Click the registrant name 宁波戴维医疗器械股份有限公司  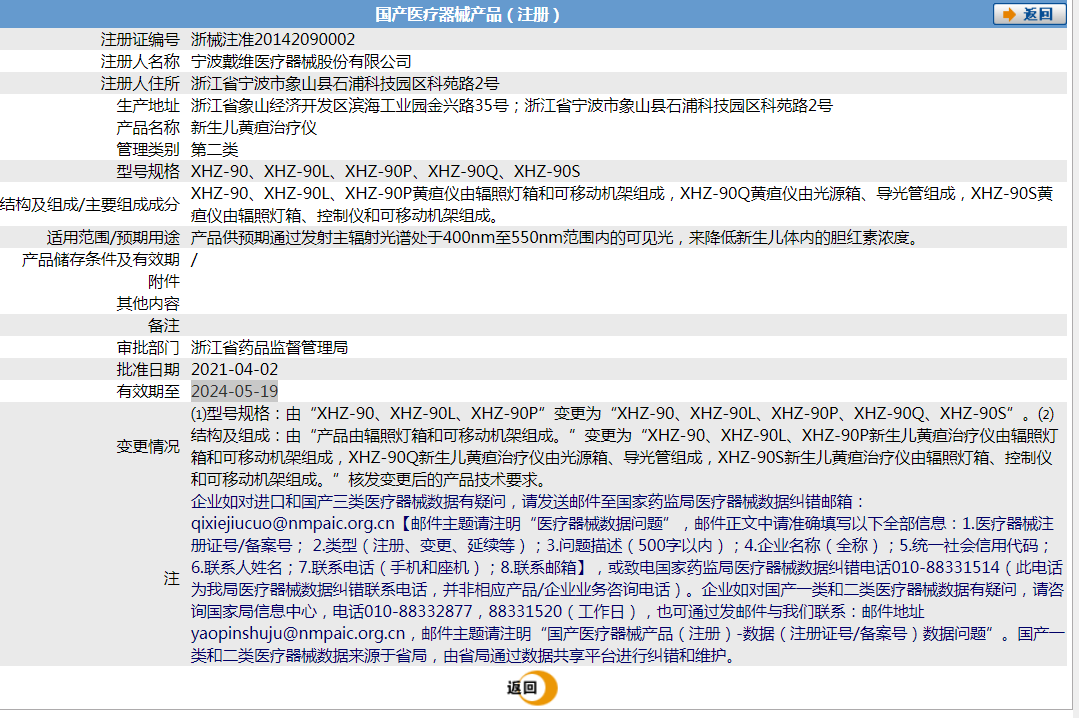pyautogui.click(x=301, y=61)
